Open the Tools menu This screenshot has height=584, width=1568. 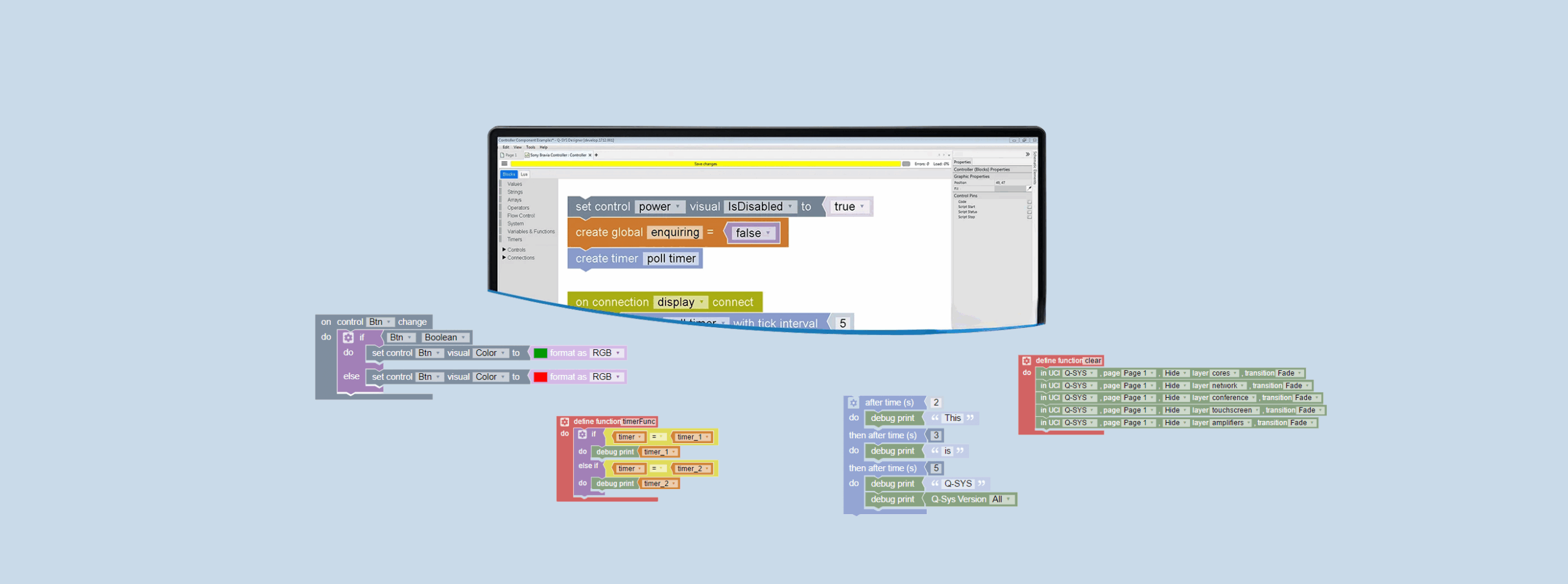(x=530, y=147)
